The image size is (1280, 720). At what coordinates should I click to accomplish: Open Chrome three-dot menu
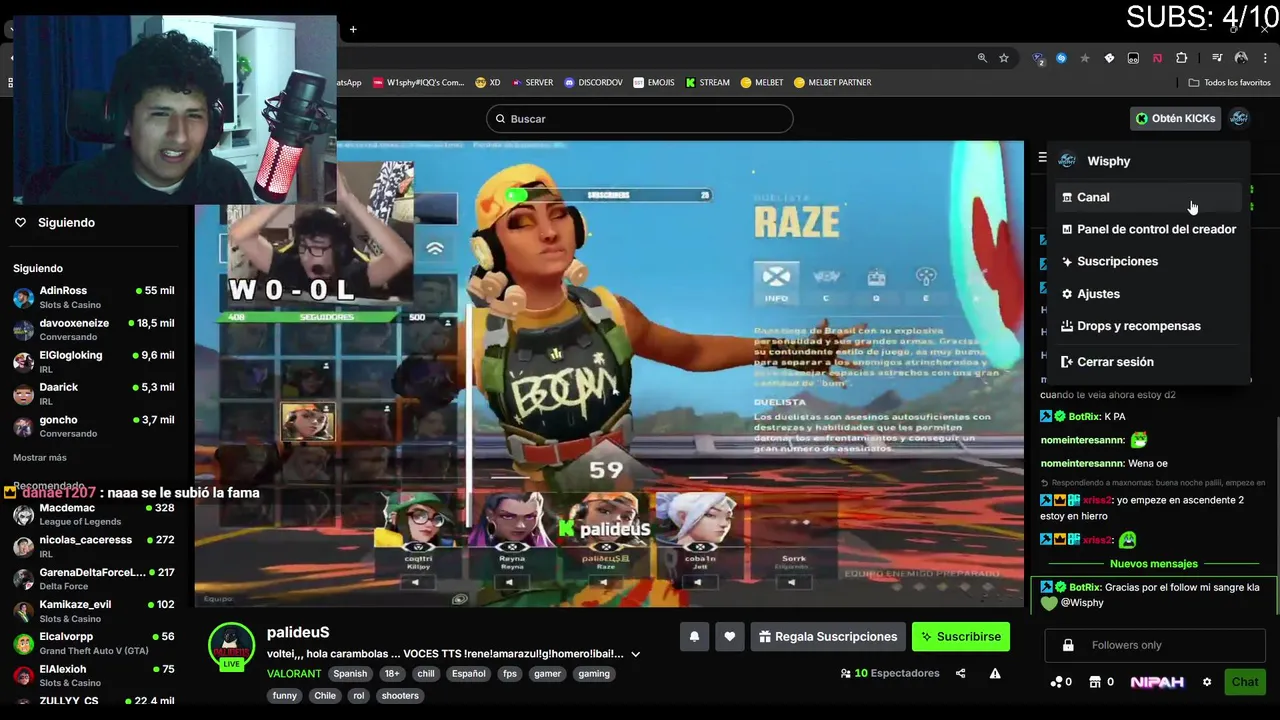click(x=1264, y=58)
